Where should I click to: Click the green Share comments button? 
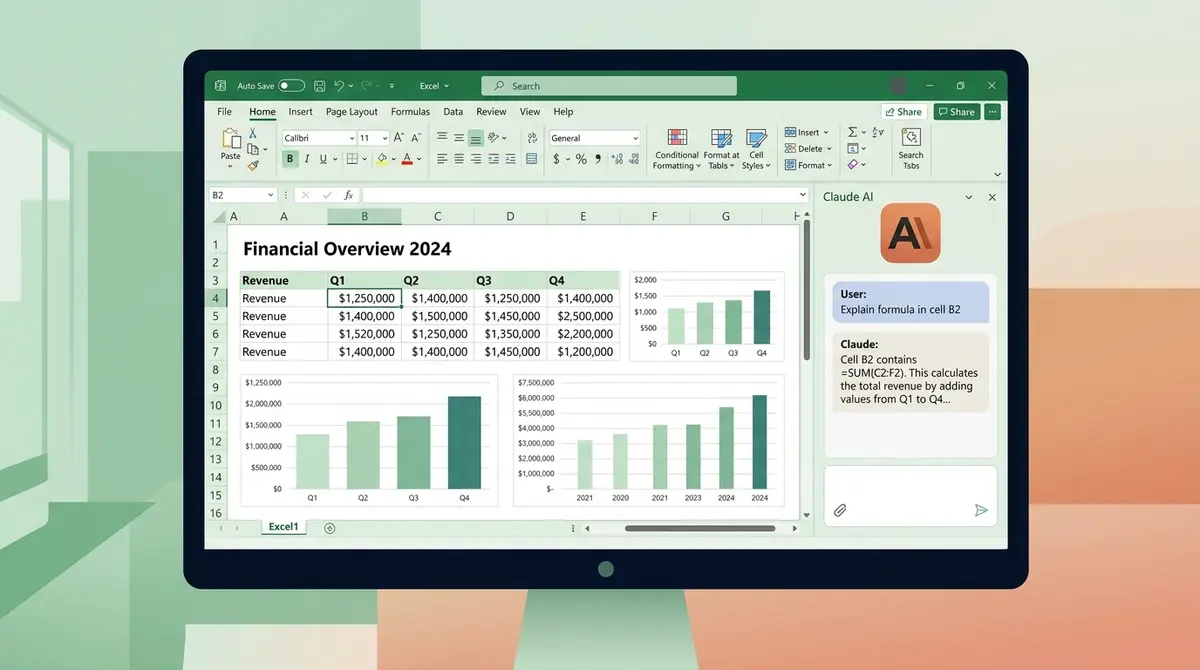coord(957,112)
